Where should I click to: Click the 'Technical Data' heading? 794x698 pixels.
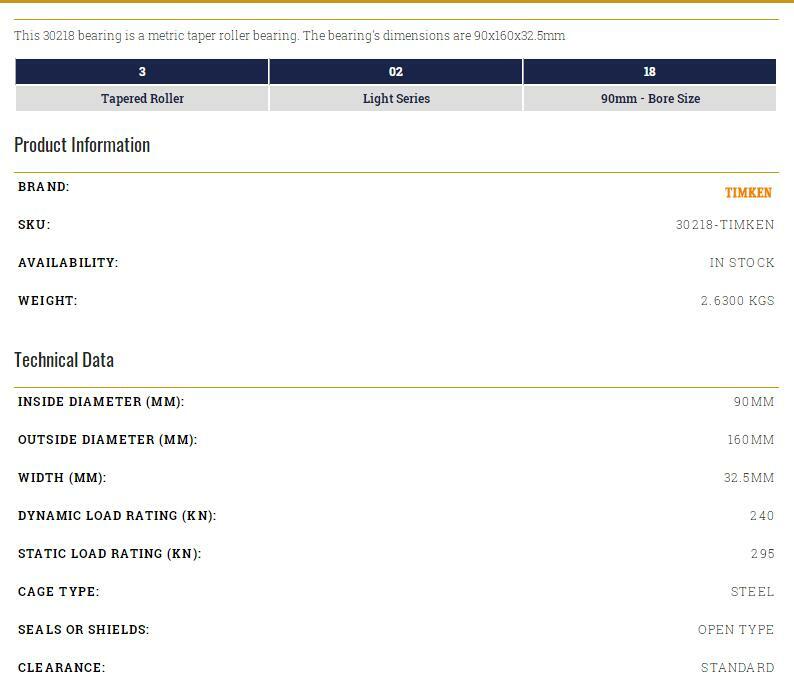click(x=64, y=360)
